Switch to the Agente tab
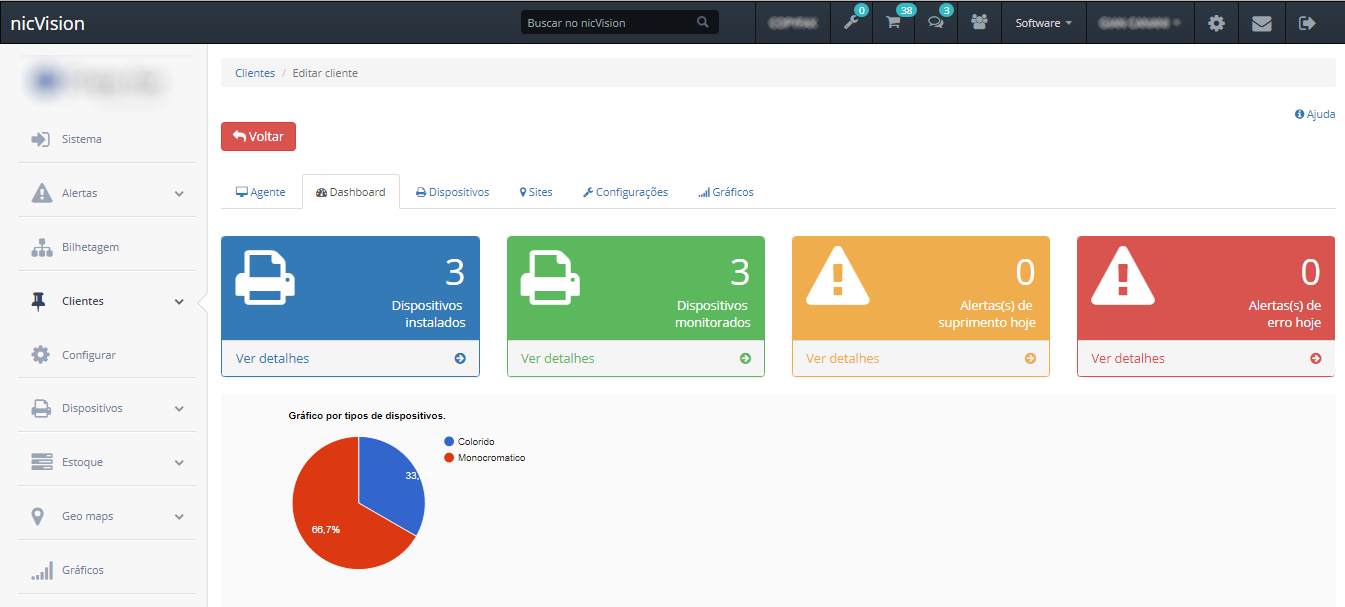Image resolution: width=1345 pixels, height=607 pixels. [261, 192]
